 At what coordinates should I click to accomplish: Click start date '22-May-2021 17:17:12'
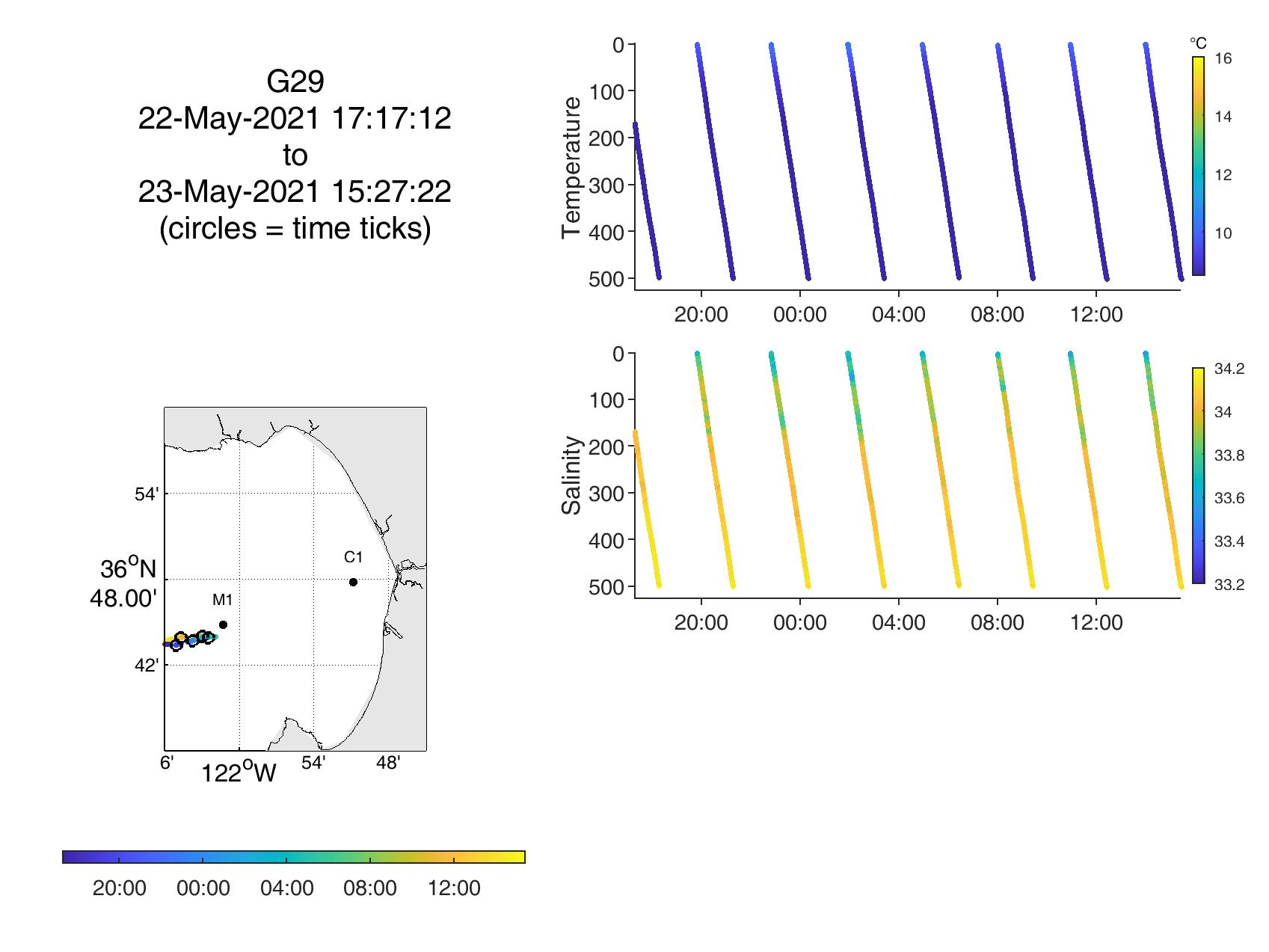pos(295,118)
